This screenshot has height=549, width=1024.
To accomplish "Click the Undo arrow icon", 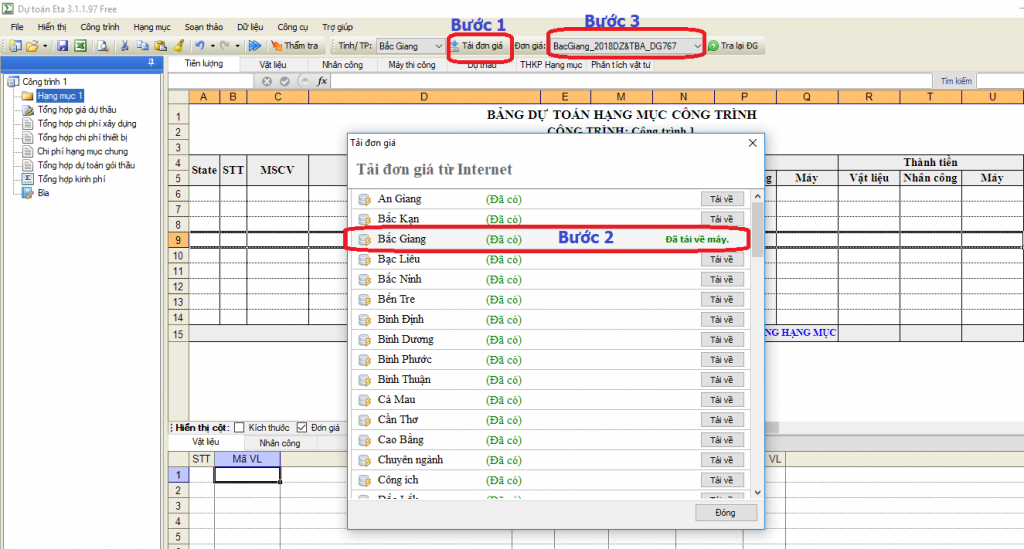I will [x=199, y=46].
